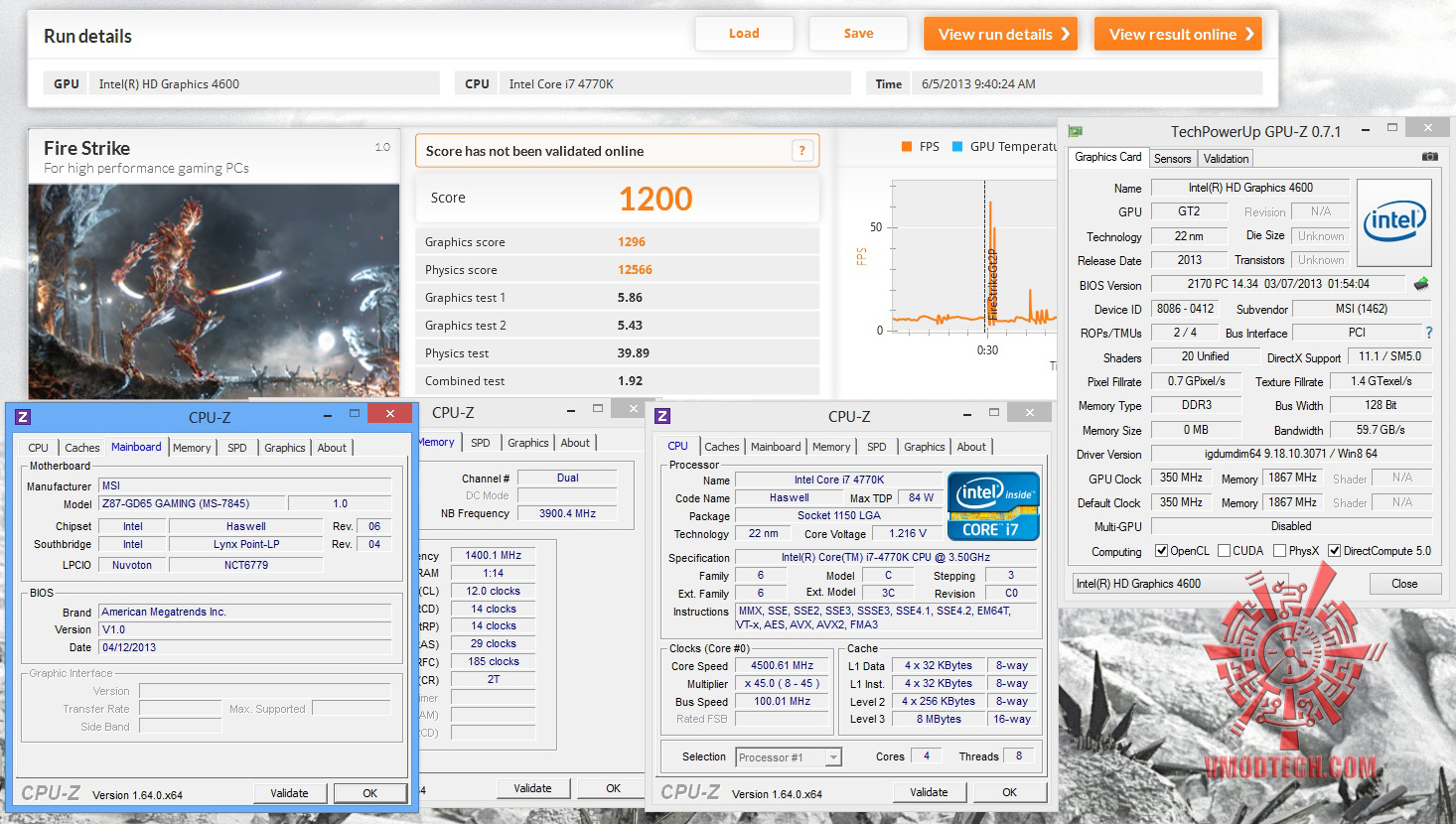Click the Bus Speed value 100.01 MHz
The height and width of the screenshot is (824, 1456).
click(782, 702)
